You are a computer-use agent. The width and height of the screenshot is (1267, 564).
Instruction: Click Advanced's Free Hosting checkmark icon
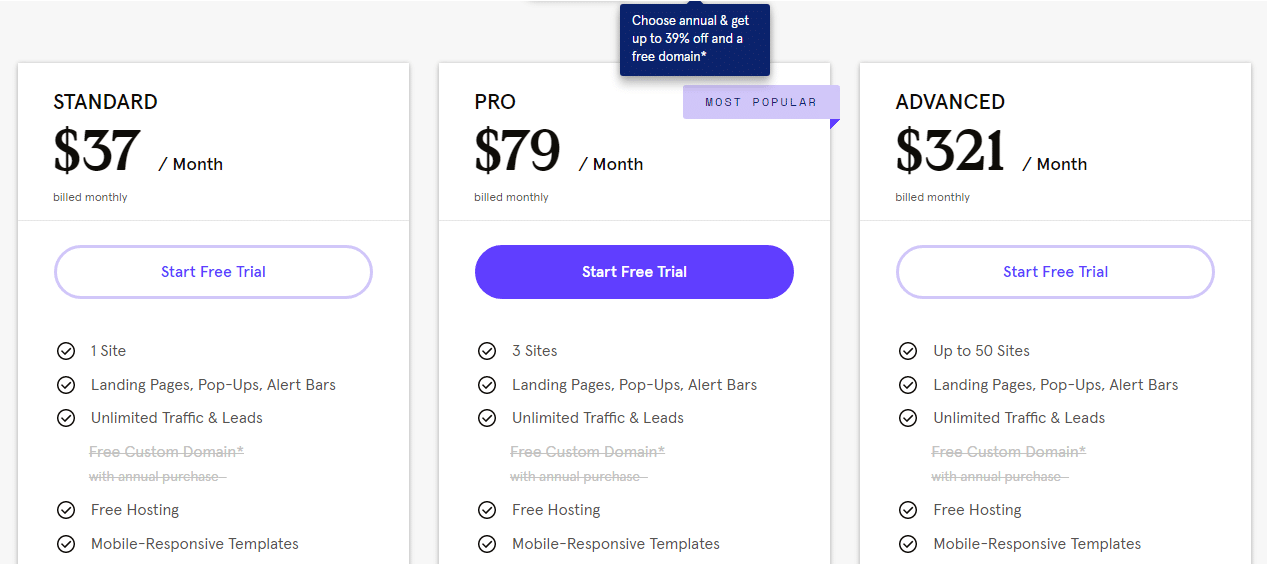tap(908, 510)
